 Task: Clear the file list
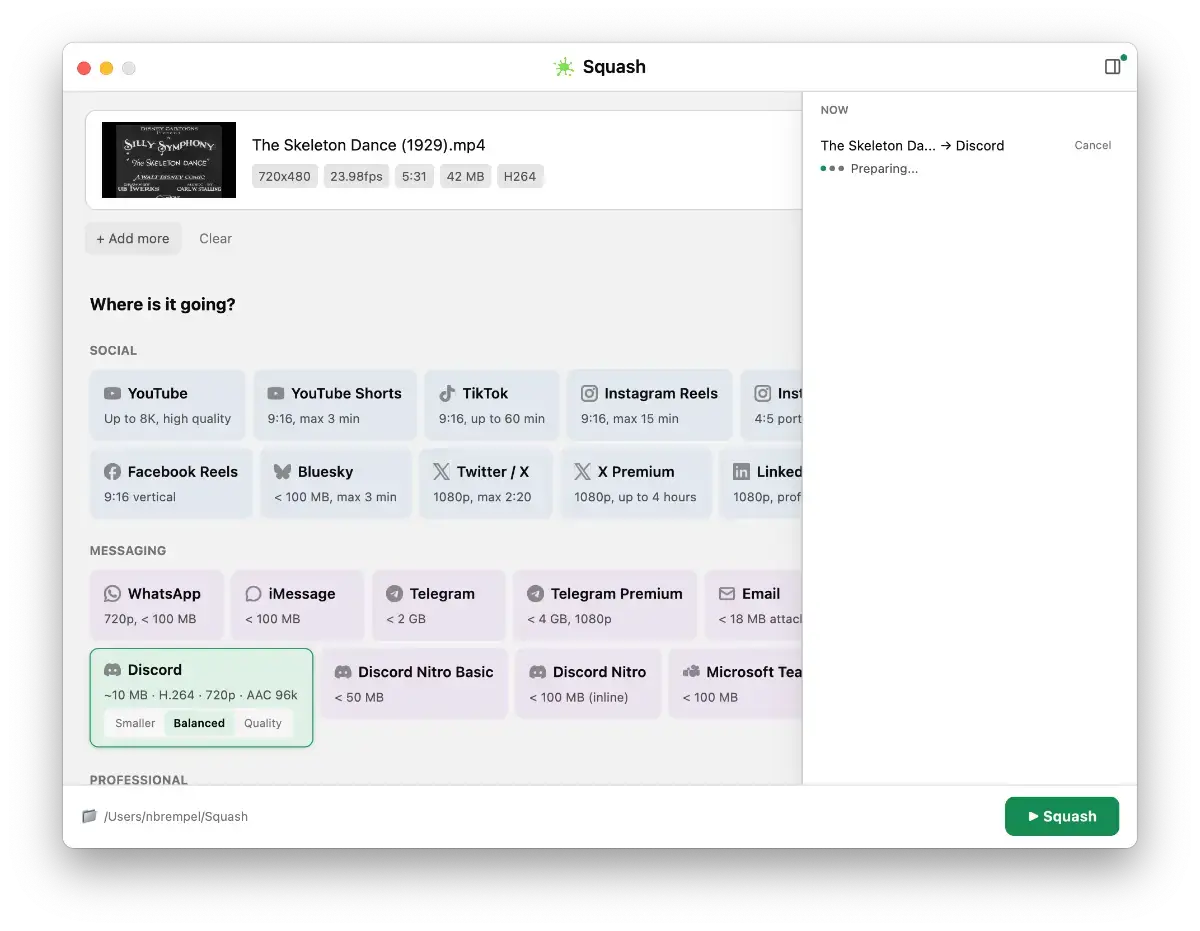click(215, 239)
